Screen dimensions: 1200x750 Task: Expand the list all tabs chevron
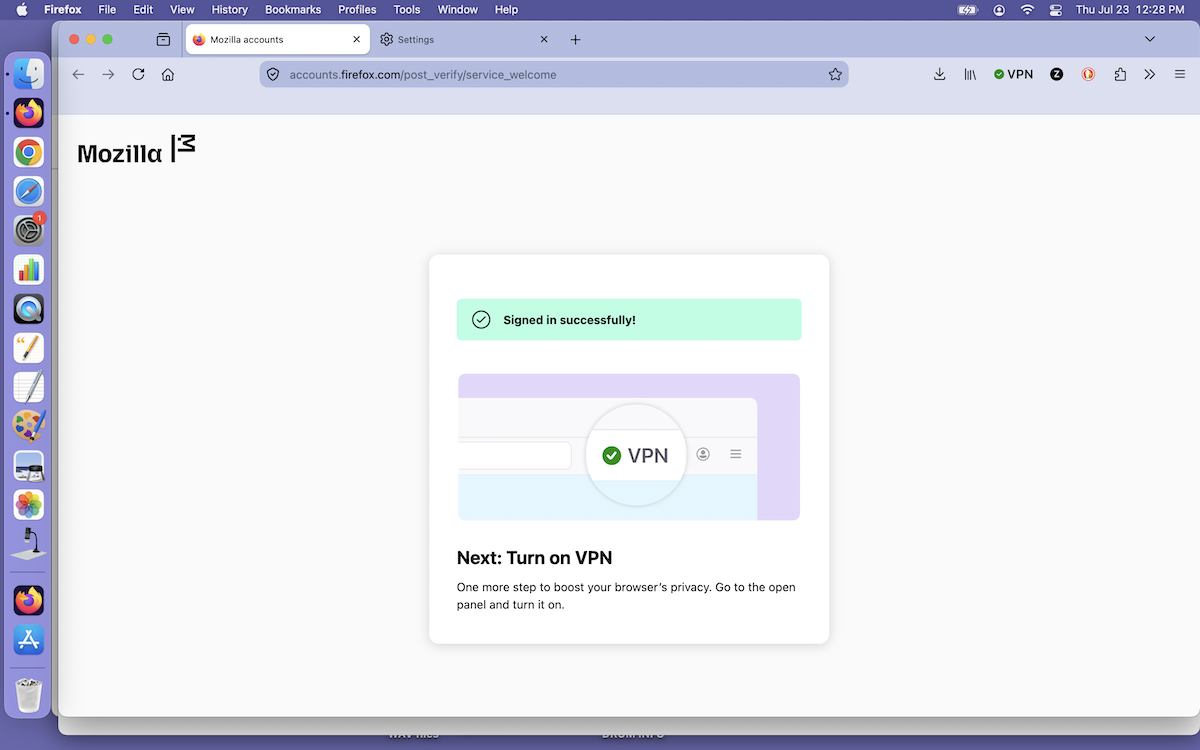[x=1150, y=39]
